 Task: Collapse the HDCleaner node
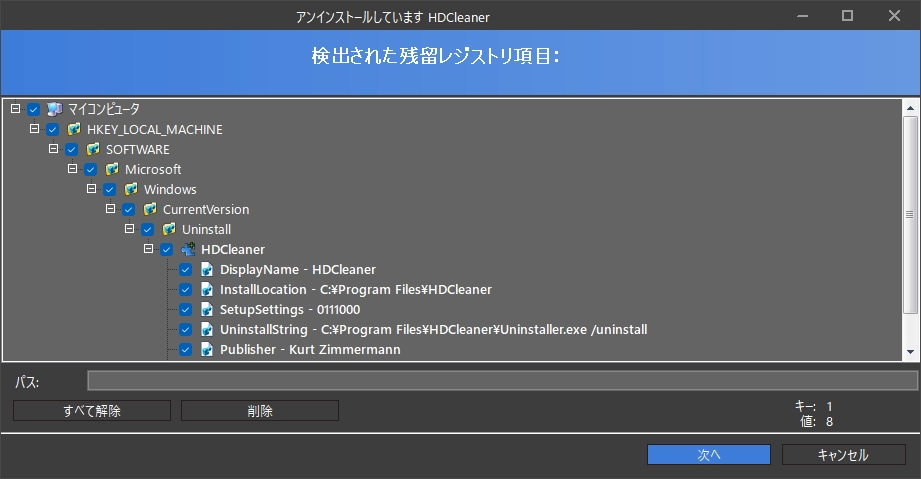[x=149, y=249]
